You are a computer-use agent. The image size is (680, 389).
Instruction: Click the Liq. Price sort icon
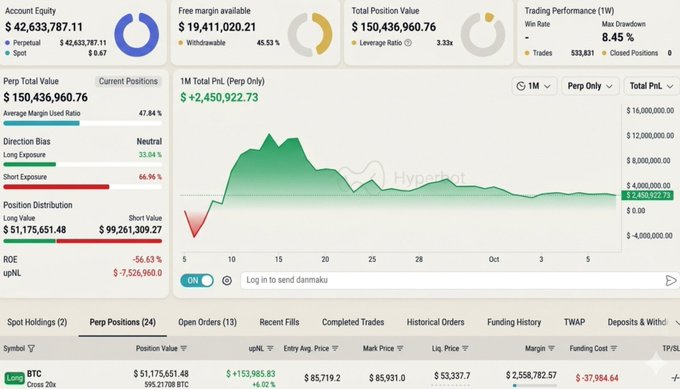pos(465,348)
